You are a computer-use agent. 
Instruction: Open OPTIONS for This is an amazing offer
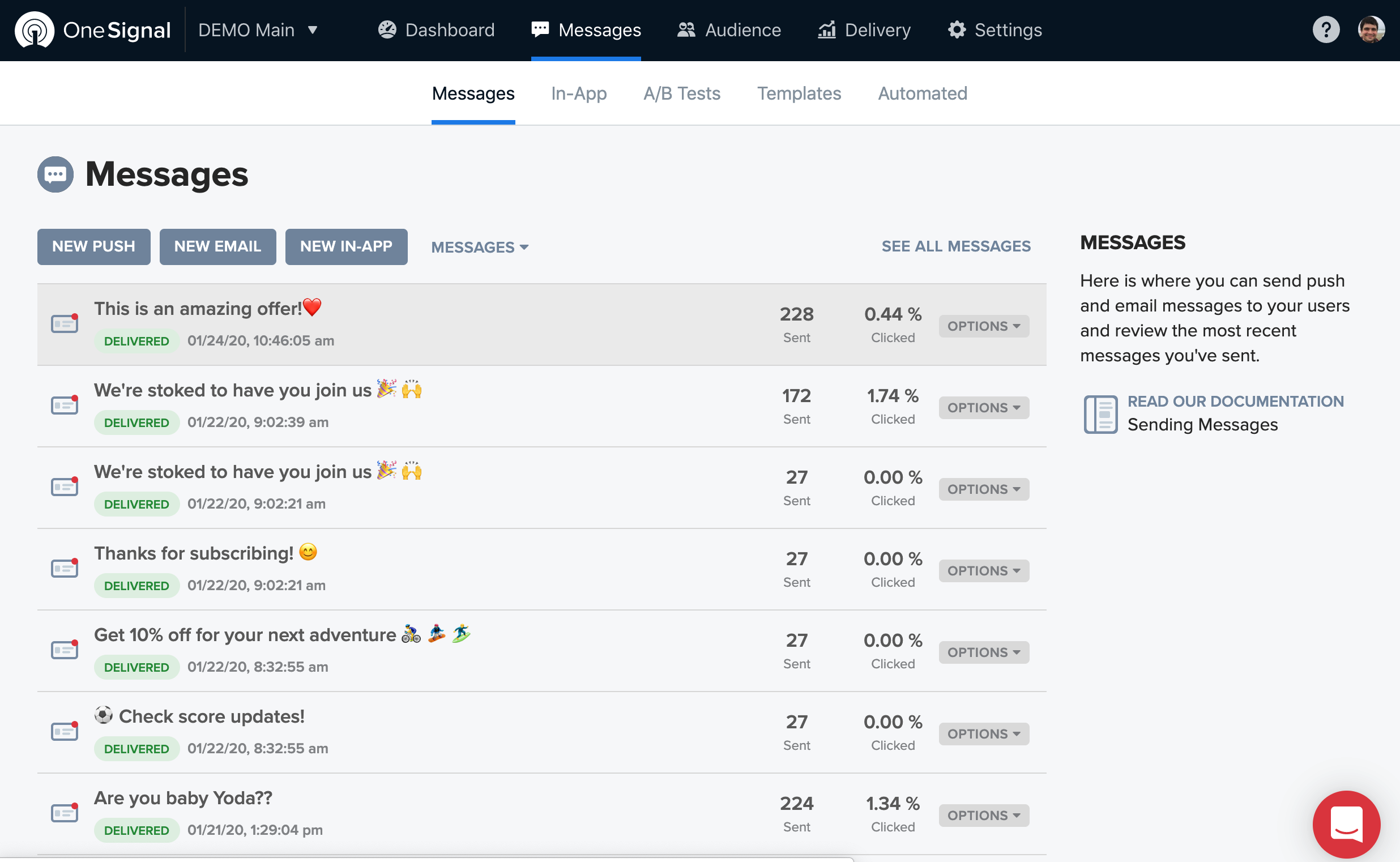click(983, 326)
